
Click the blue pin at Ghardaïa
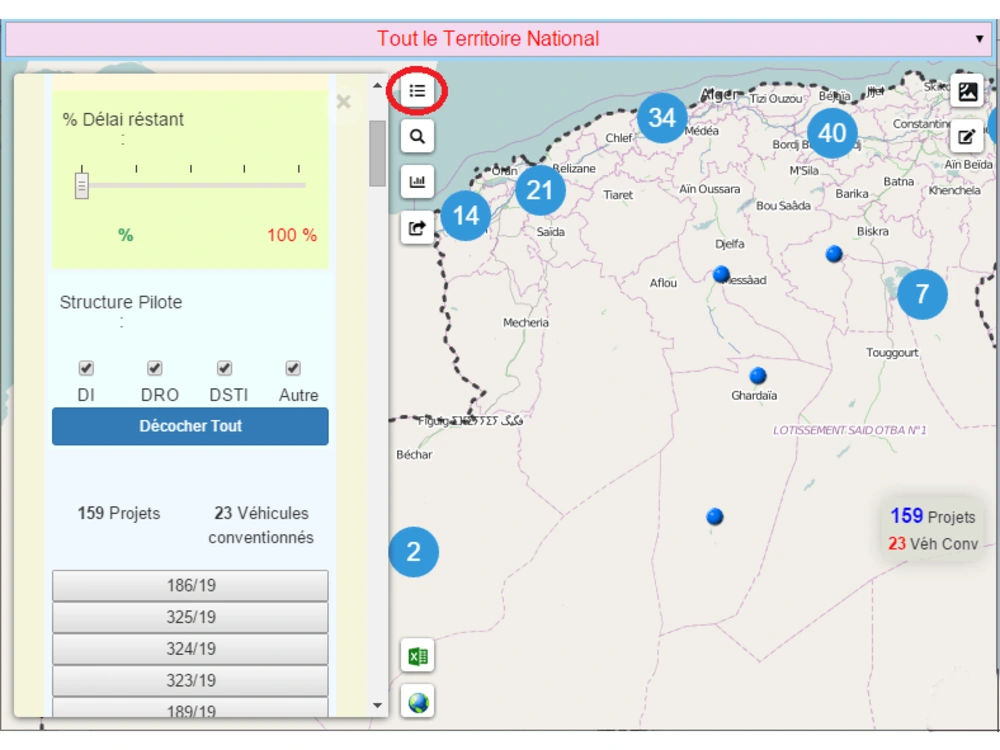tap(758, 376)
